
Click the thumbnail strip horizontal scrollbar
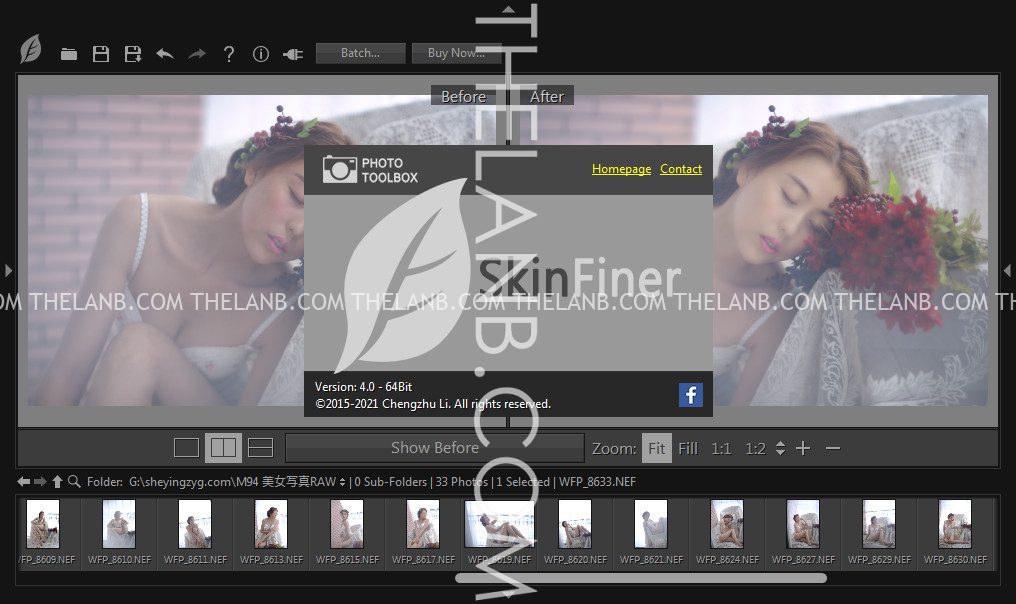[x=640, y=578]
